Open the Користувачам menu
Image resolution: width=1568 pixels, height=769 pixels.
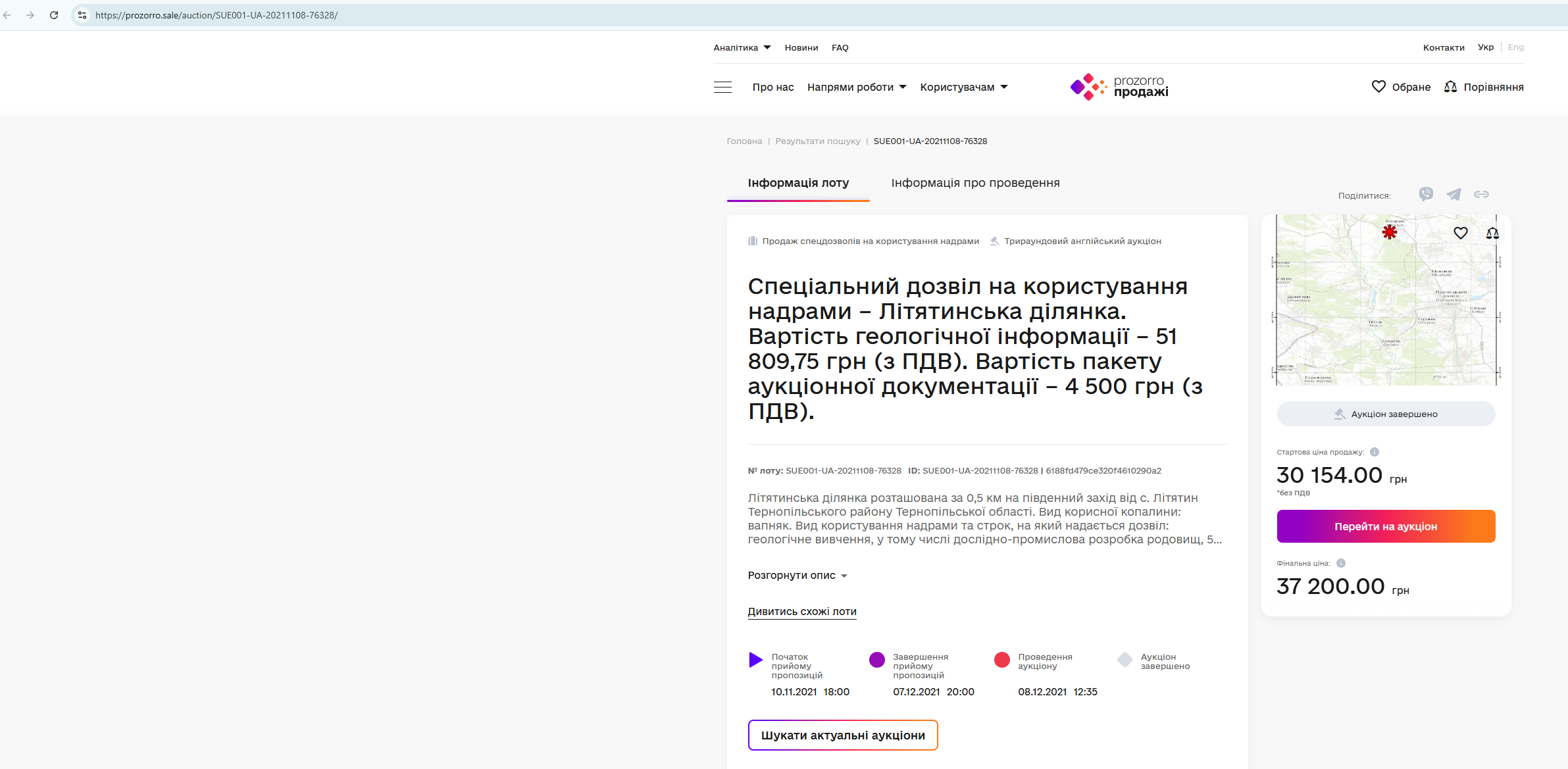pos(963,87)
